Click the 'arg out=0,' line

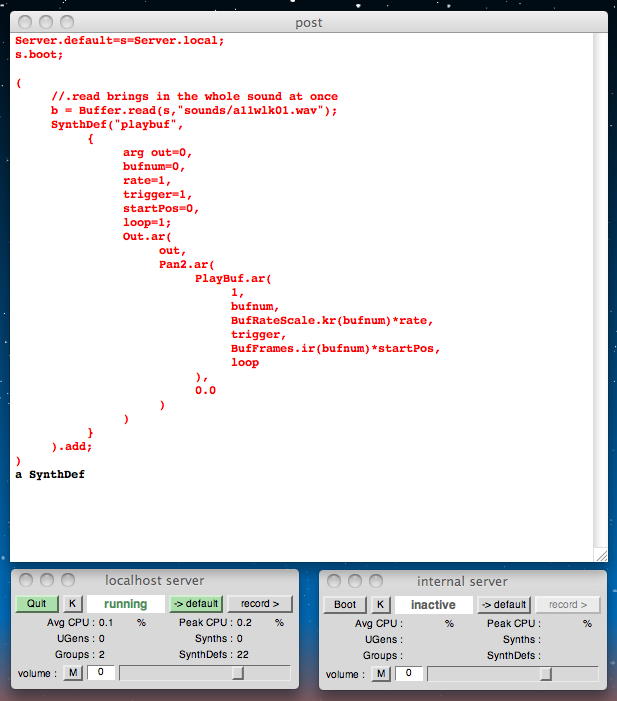click(x=157, y=152)
